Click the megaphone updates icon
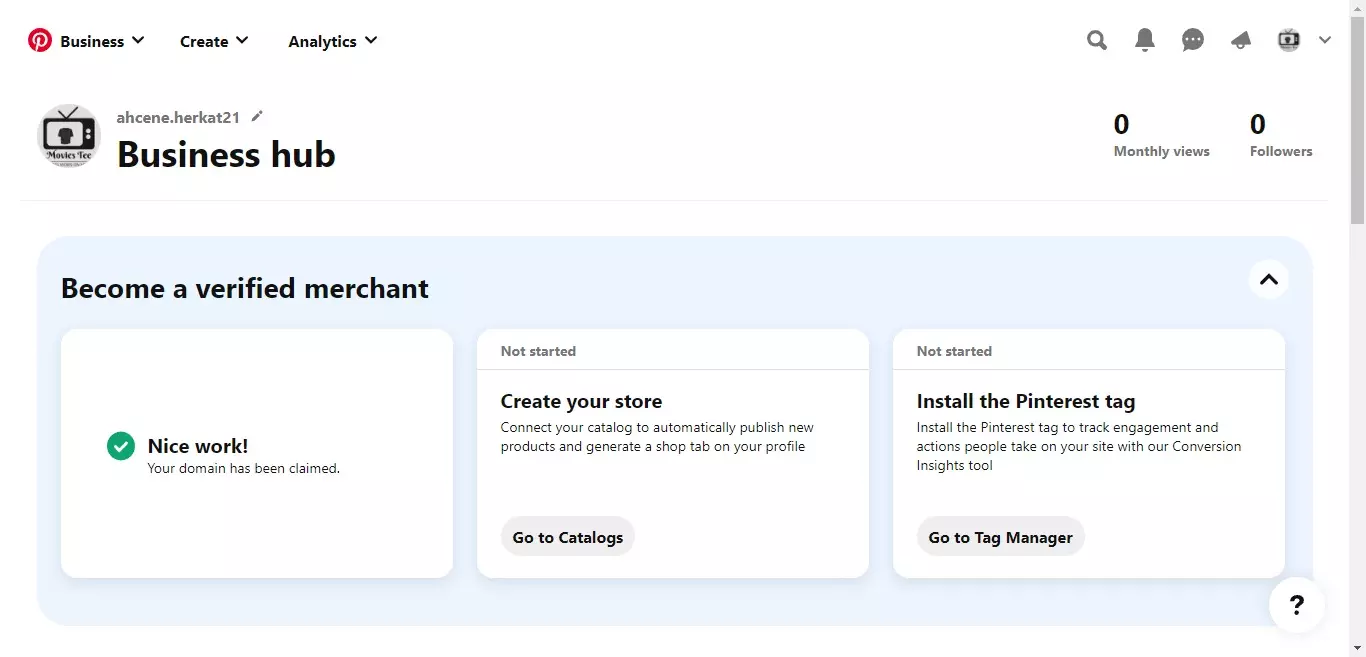The height and width of the screenshot is (657, 1366). point(1241,41)
